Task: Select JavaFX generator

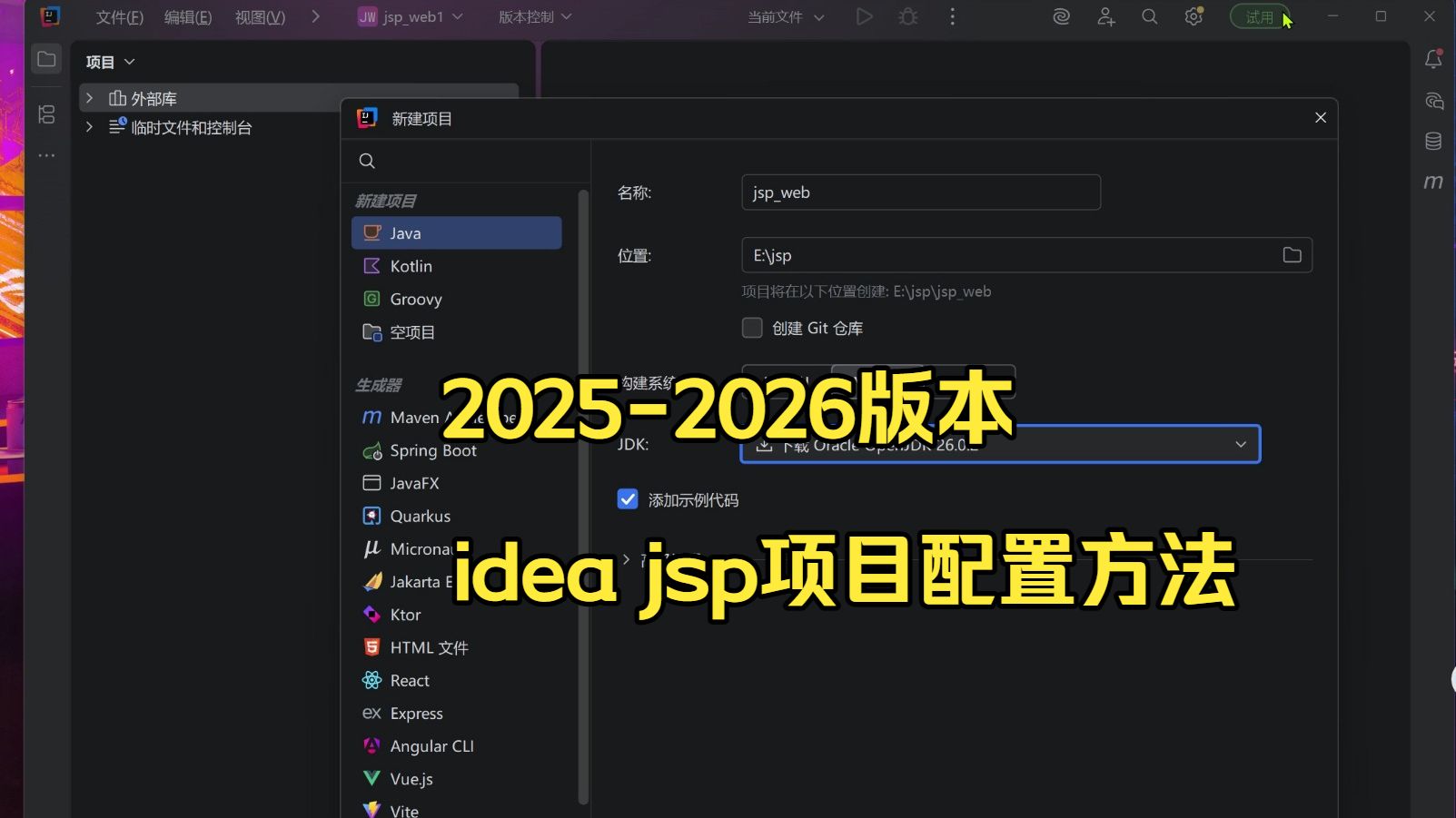Action: coord(456,483)
